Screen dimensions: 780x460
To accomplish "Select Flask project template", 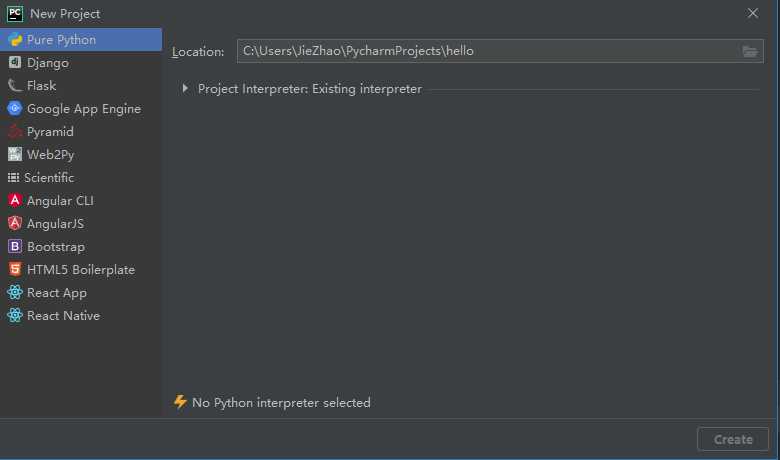I will (x=81, y=86).
